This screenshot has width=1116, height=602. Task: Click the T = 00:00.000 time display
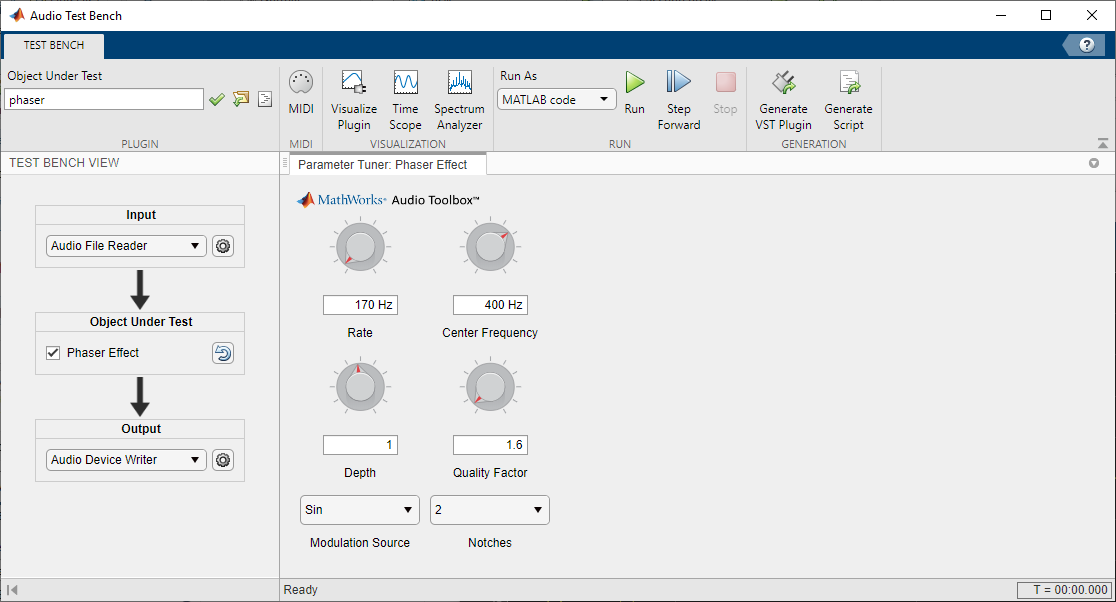(x=1065, y=590)
